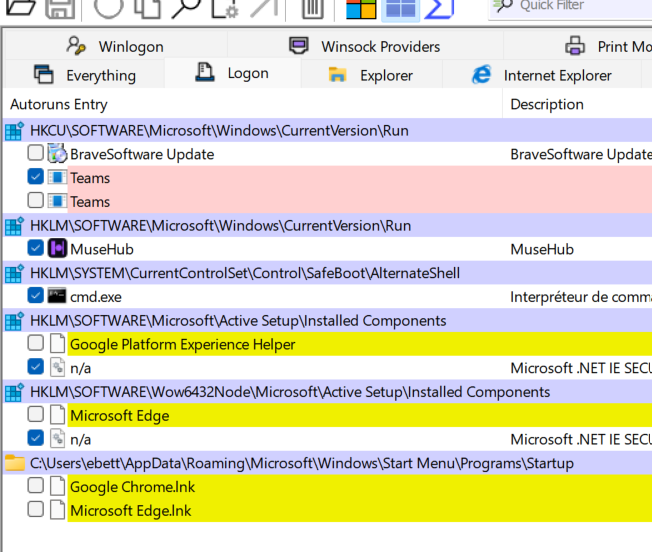Focus the Quick Filter search field

tap(570, 8)
